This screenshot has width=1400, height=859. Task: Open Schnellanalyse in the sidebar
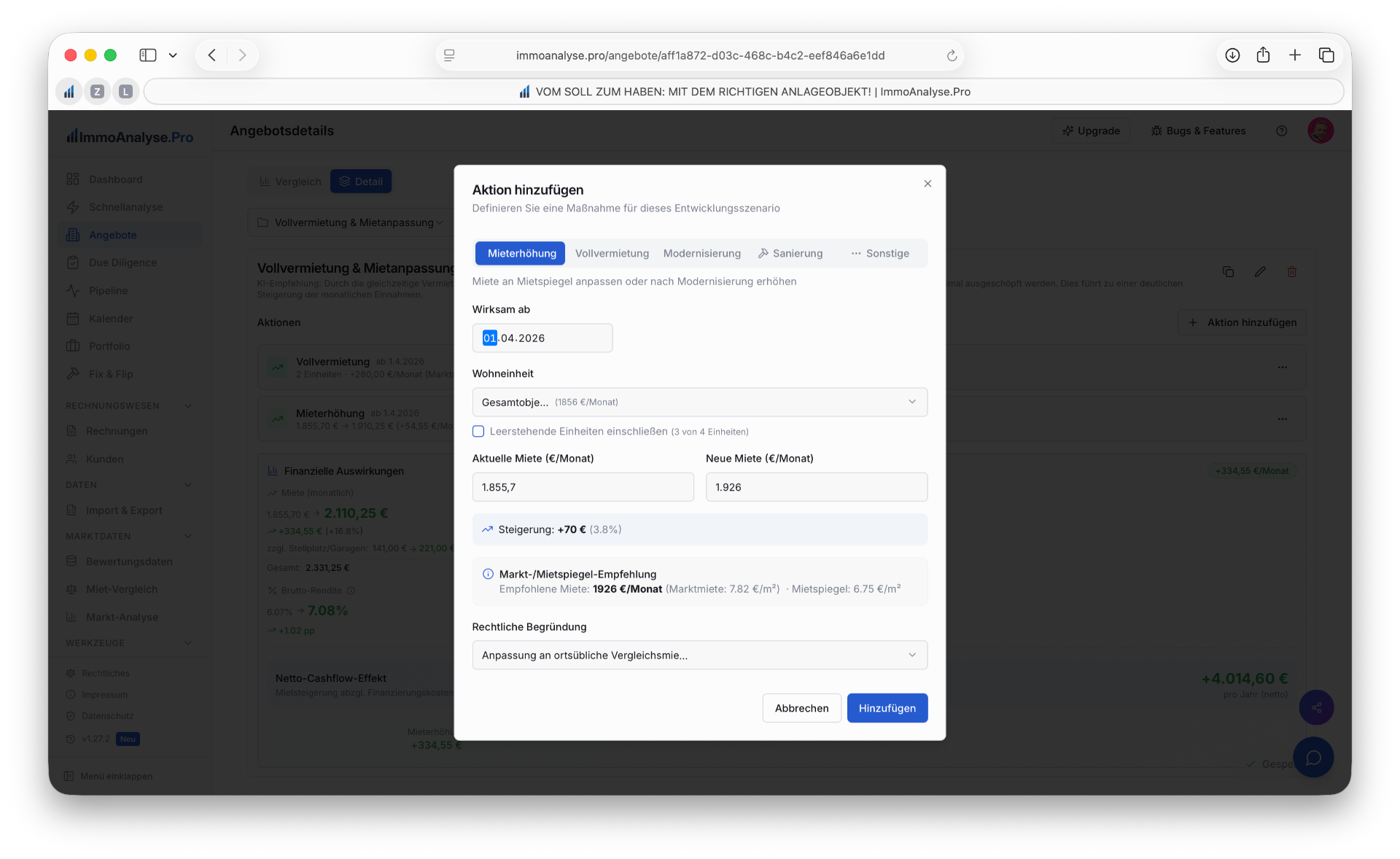130,207
